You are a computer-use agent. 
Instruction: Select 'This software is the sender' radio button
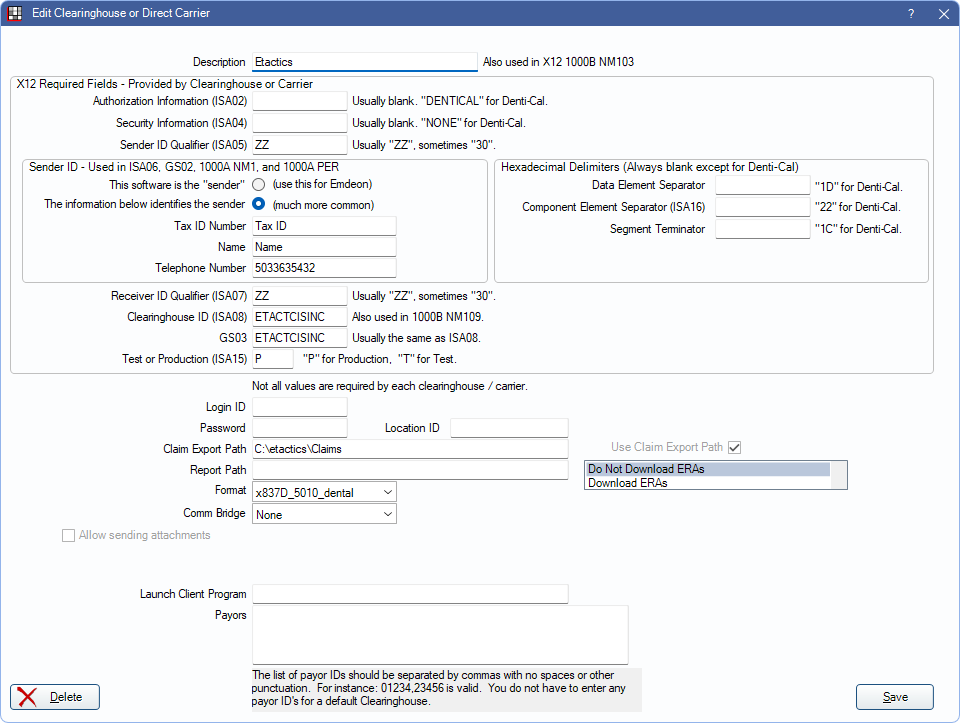click(259, 185)
